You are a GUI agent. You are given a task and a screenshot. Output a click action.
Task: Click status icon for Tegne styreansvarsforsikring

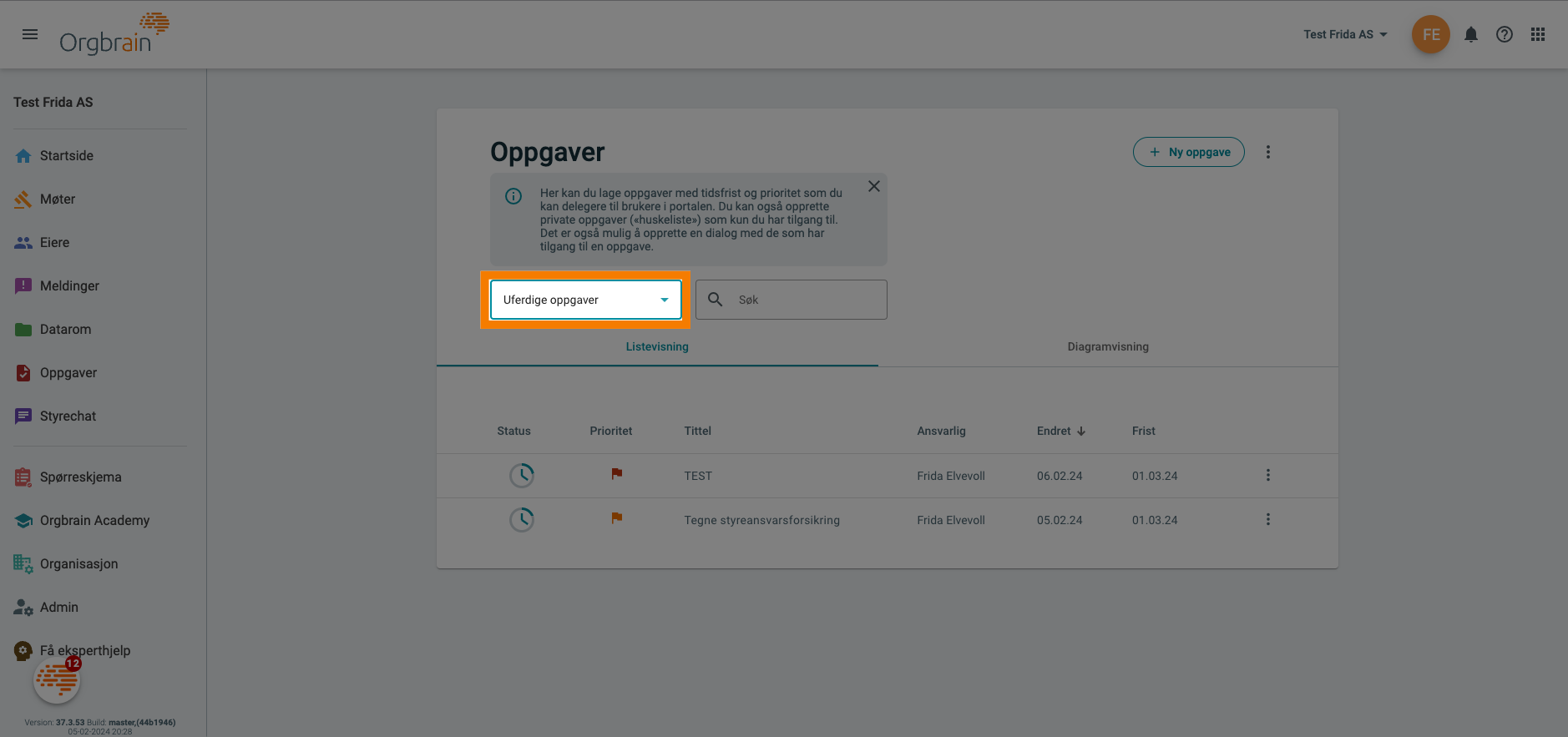pos(522,520)
